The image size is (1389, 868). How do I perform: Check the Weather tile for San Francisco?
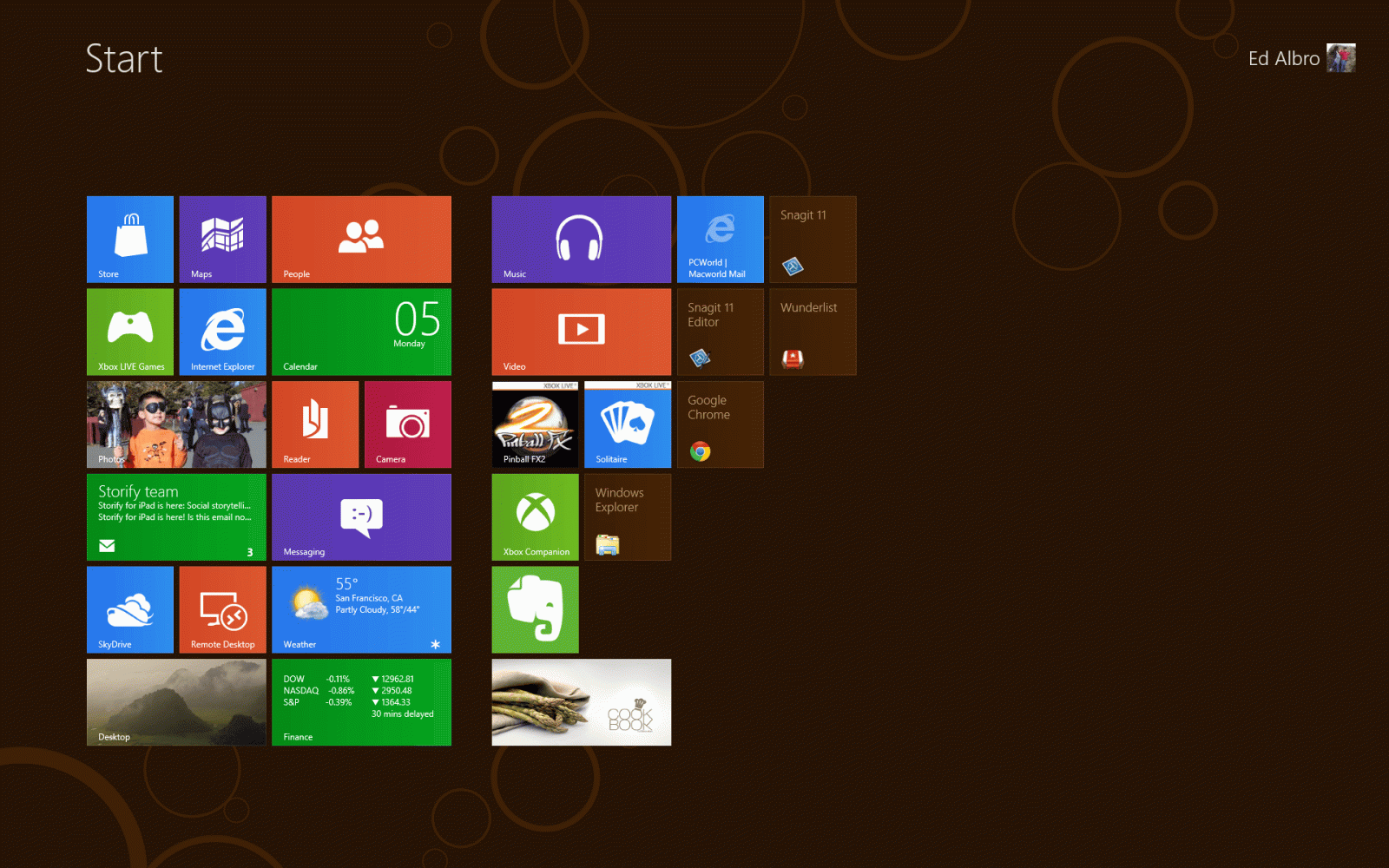[361, 609]
